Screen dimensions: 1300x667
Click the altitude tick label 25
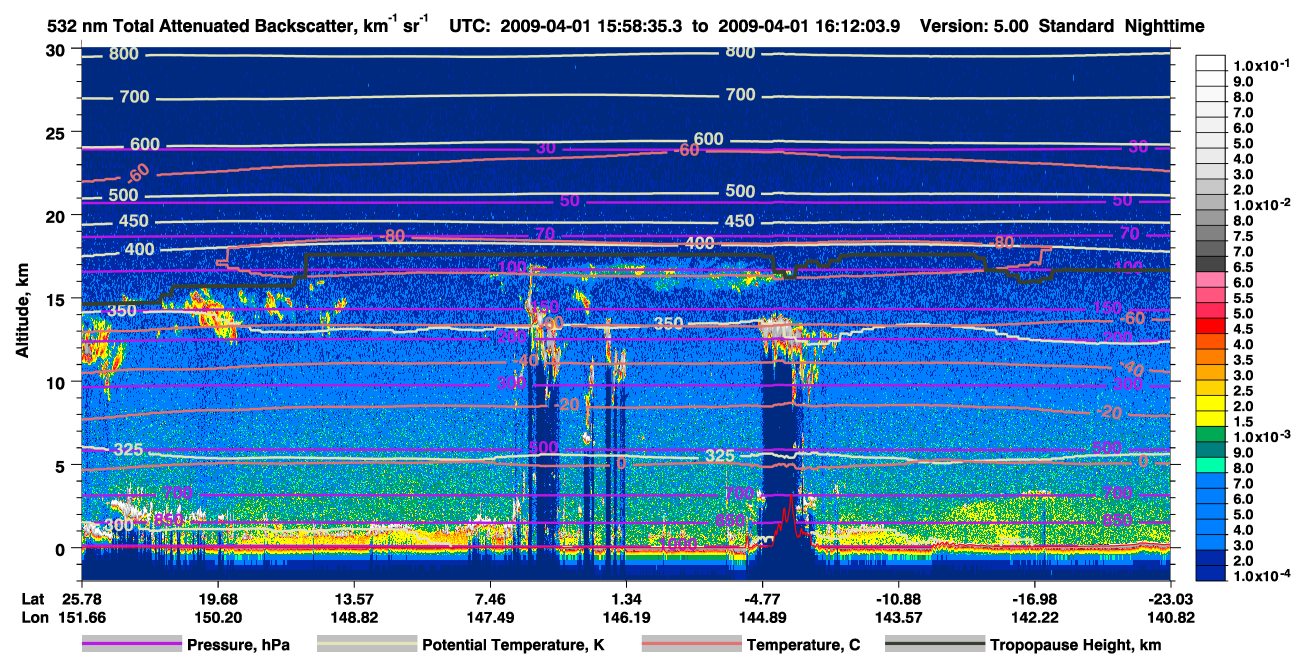click(57, 133)
